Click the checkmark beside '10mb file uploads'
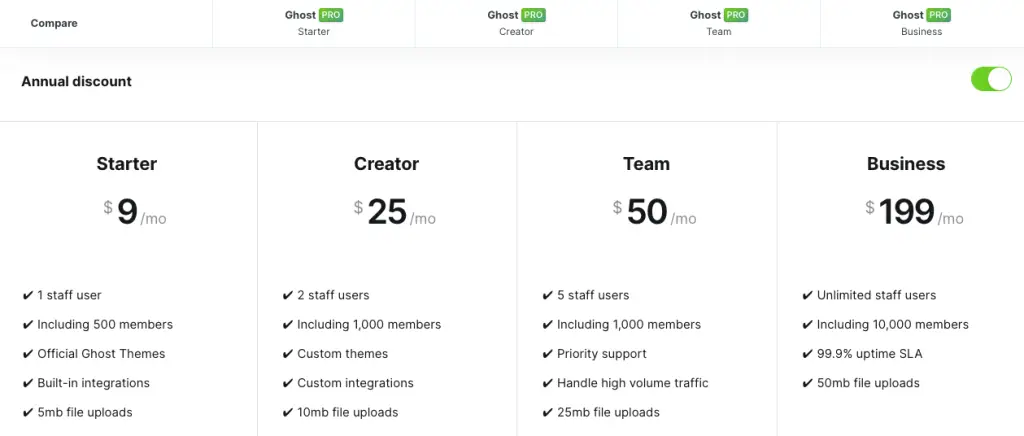This screenshot has width=1024, height=436. pyautogui.click(x=287, y=413)
